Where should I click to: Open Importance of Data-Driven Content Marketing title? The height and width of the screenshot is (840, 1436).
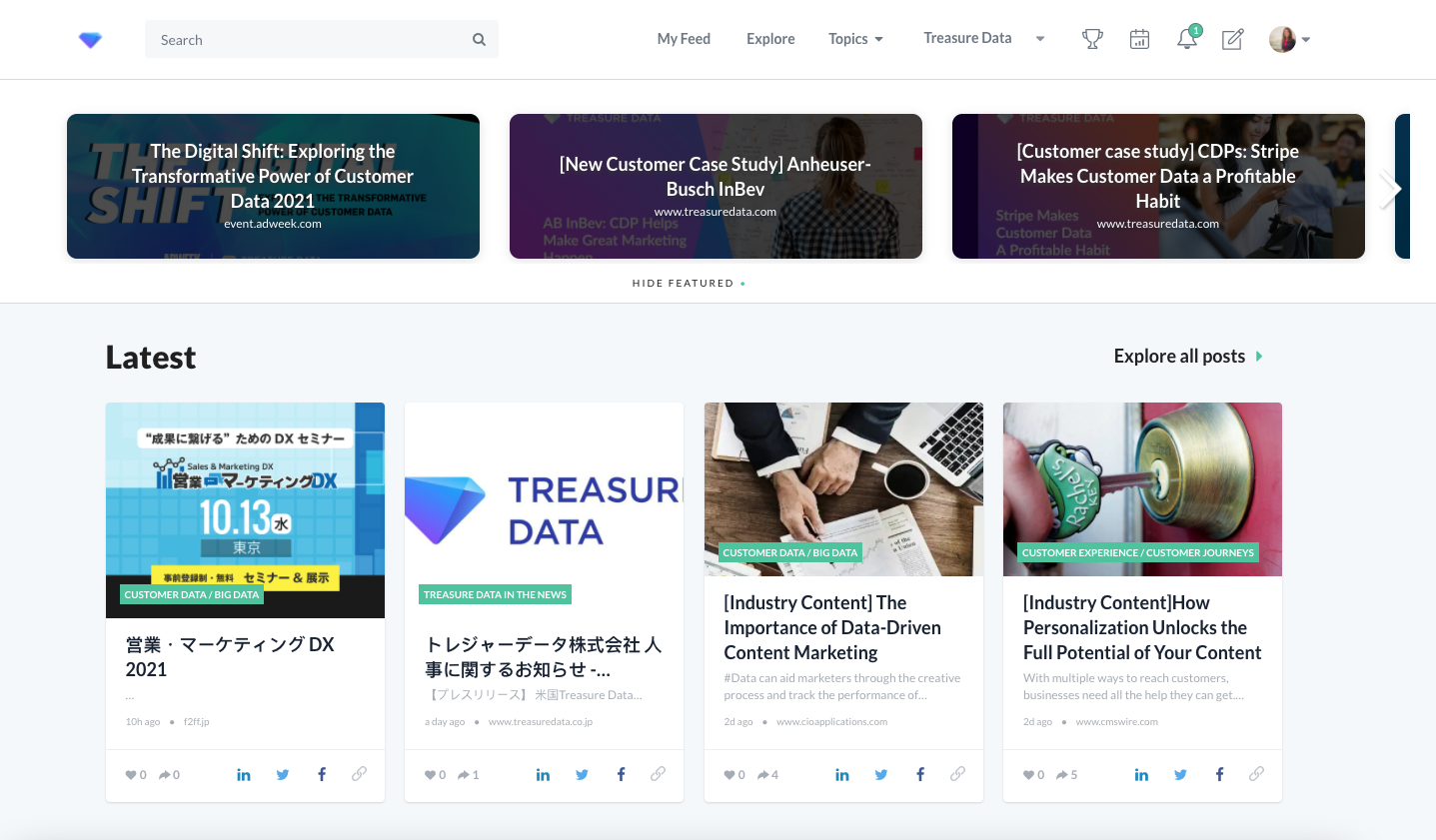[832, 627]
